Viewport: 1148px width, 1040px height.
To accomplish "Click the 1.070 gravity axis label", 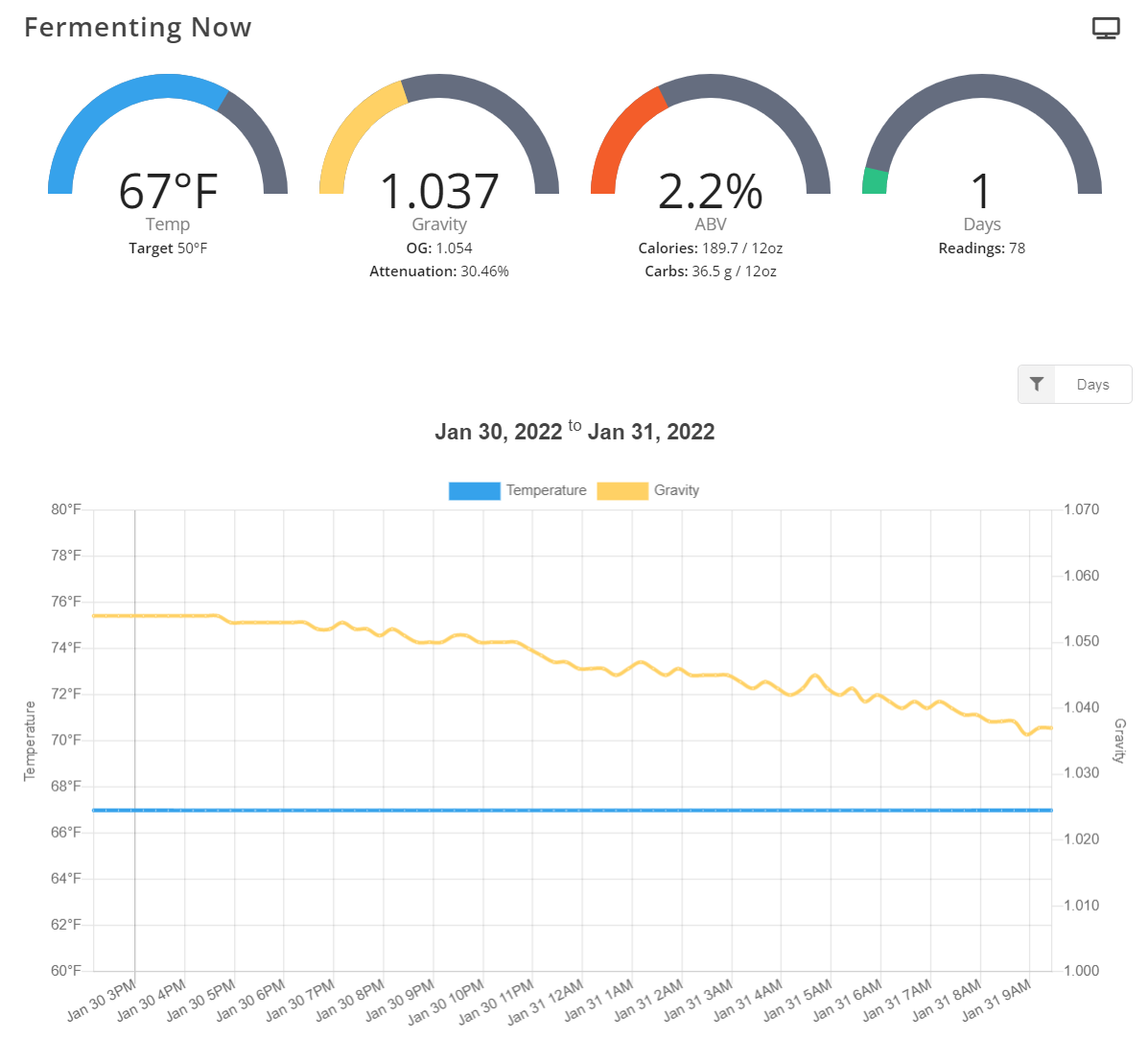I will pyautogui.click(x=1082, y=509).
